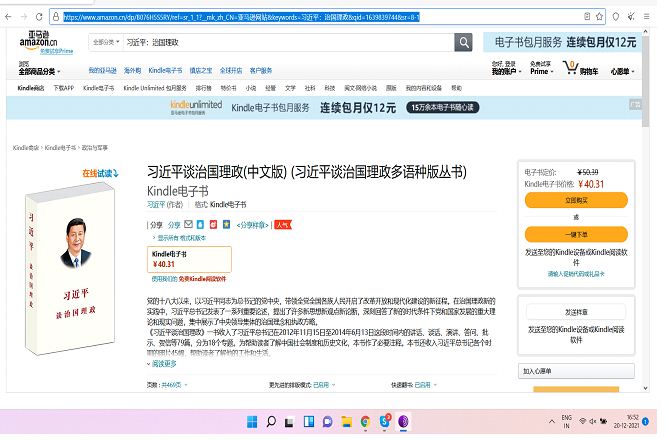
Task: Reload the page with the refresh icon
Action: [x=39, y=17]
